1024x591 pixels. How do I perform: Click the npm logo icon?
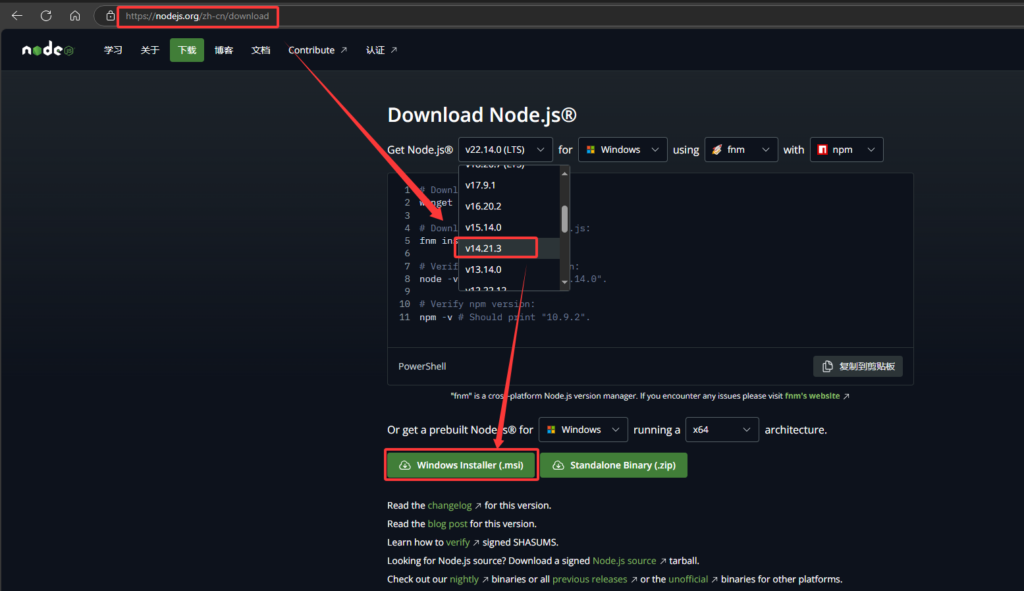pos(822,150)
